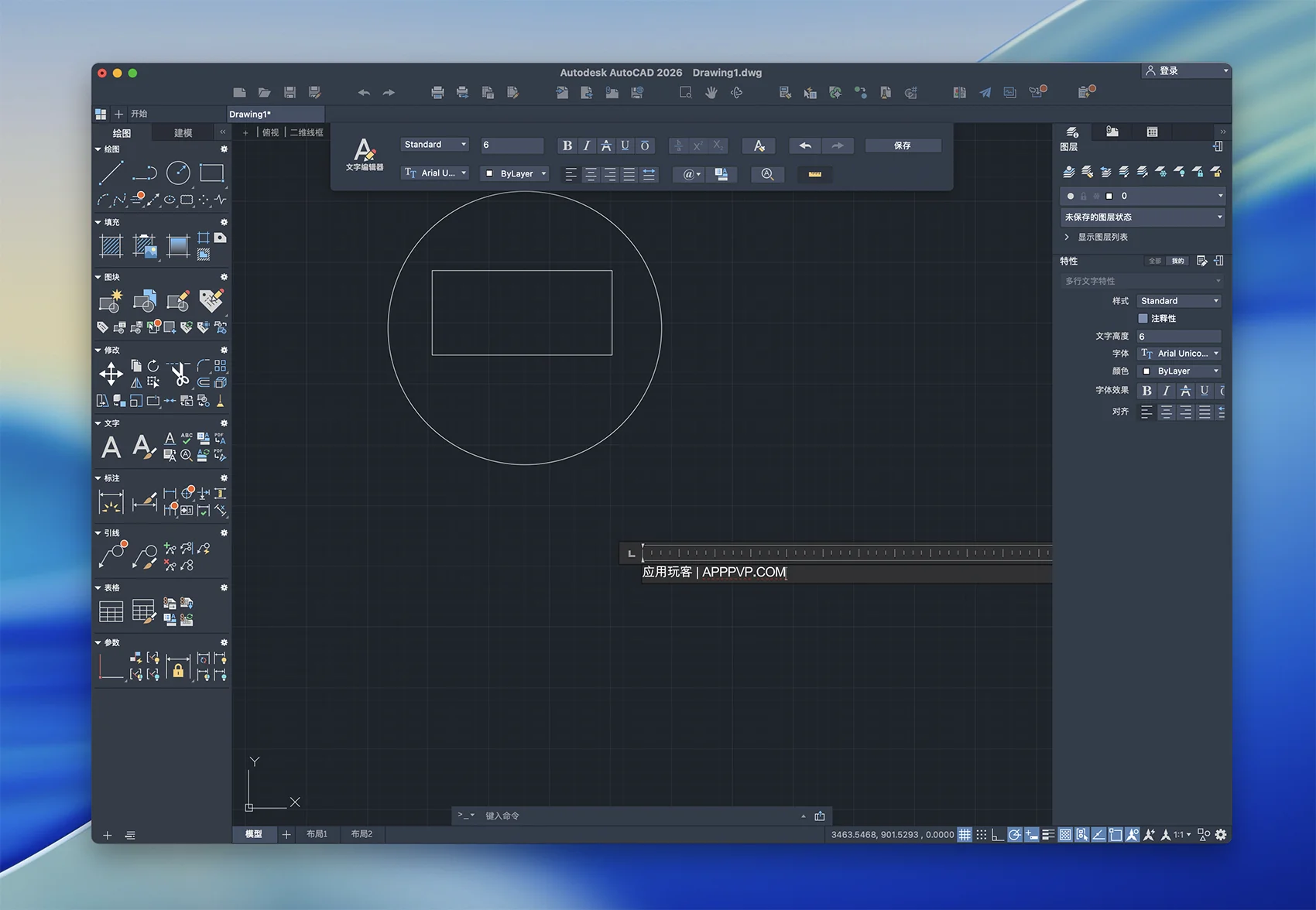Open the Arial font dropdown in text editor
This screenshot has width=1316, height=910.
(x=435, y=173)
